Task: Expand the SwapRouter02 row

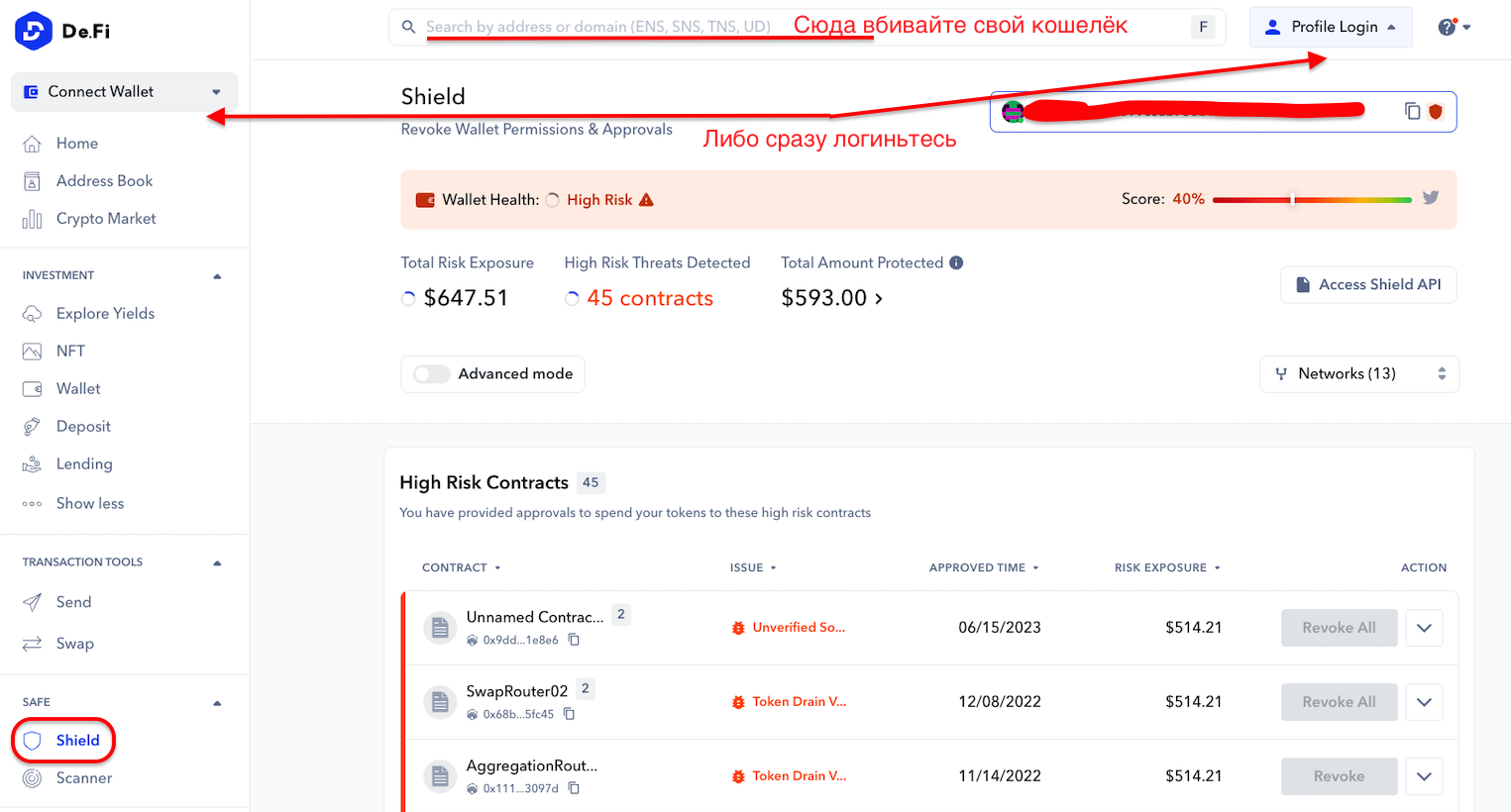Action: (1424, 702)
